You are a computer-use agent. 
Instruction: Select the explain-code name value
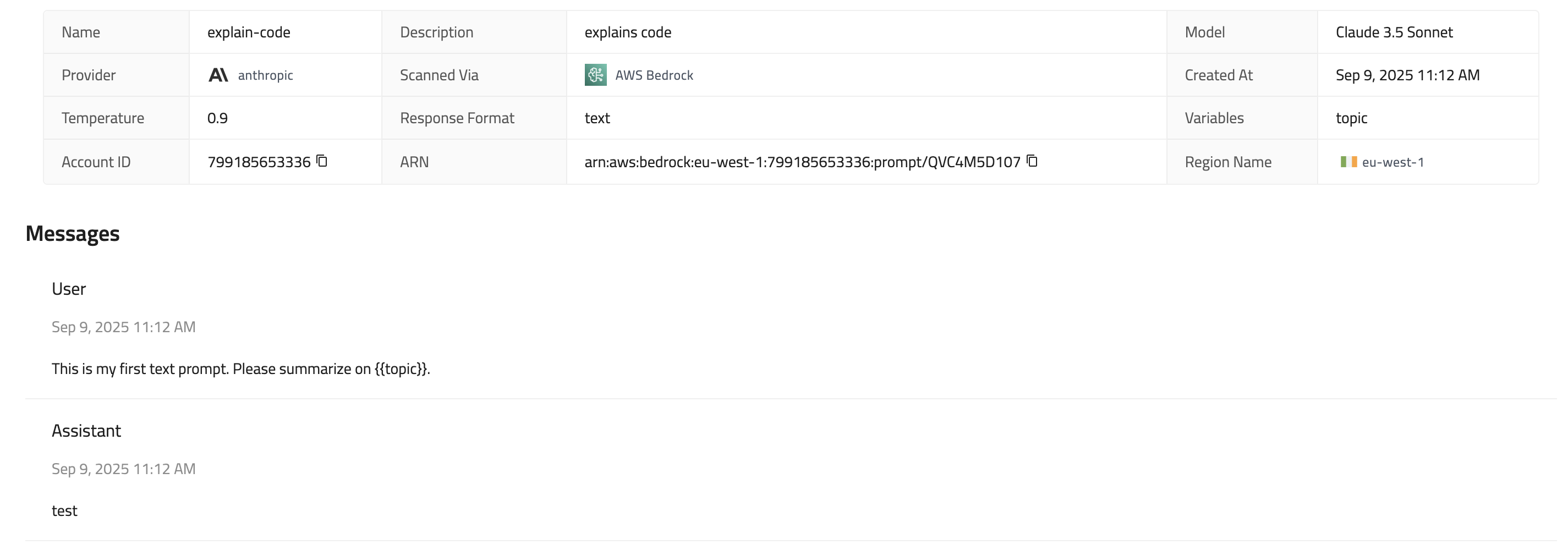248,32
